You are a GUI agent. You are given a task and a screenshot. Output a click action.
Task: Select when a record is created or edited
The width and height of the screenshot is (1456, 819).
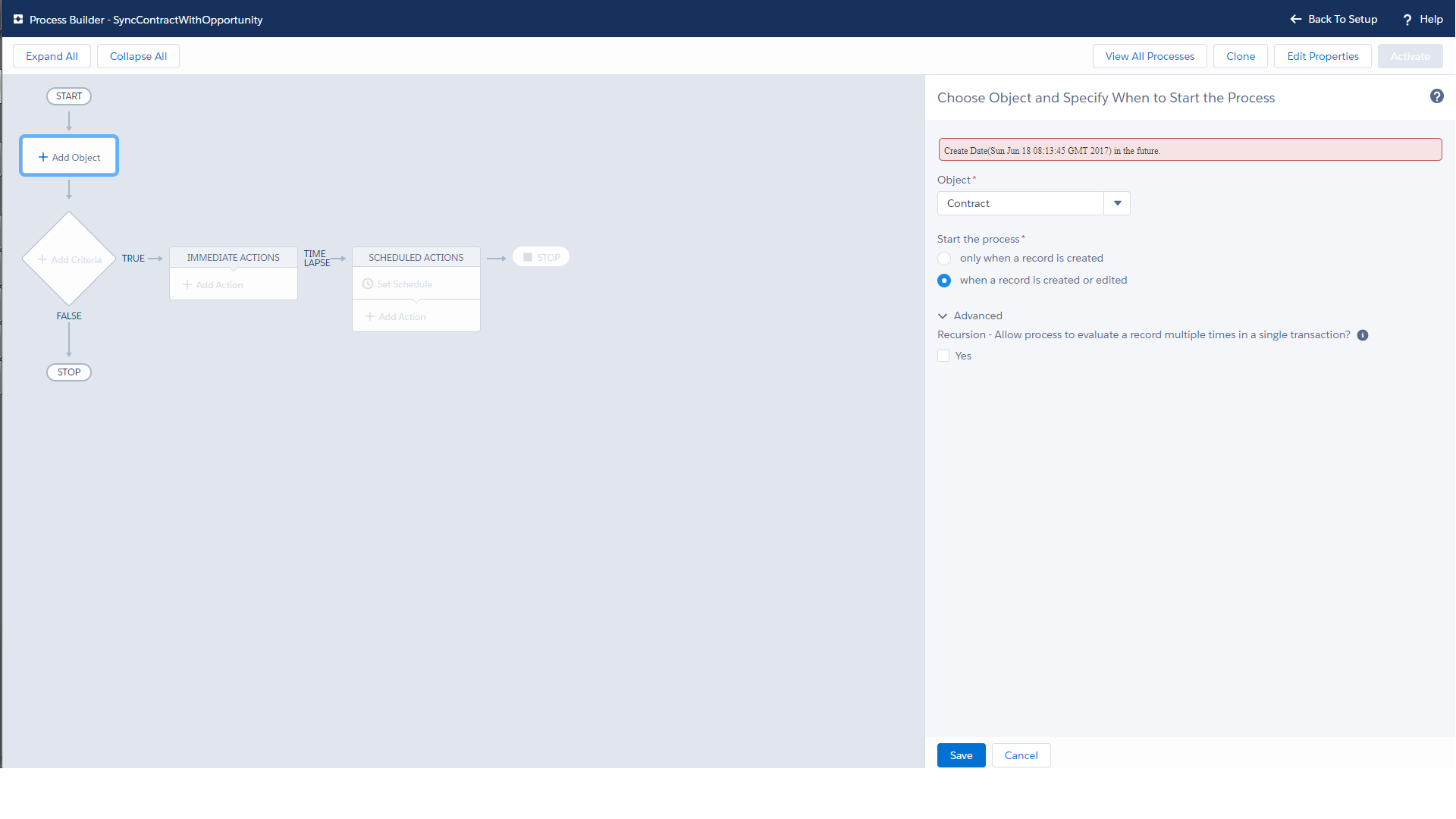point(944,281)
